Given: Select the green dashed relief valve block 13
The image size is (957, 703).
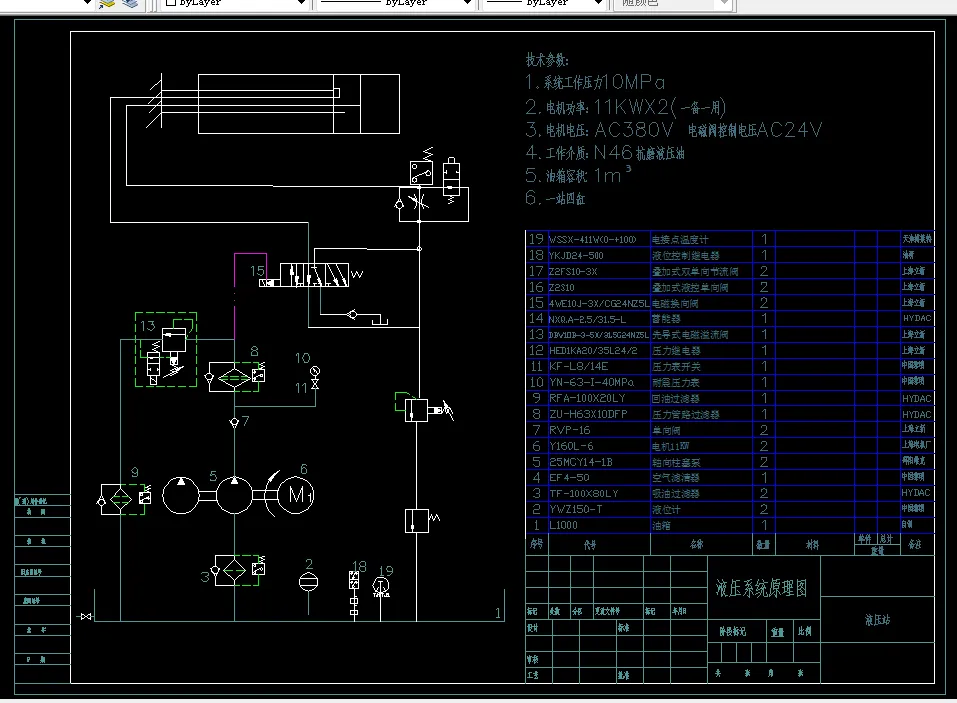Looking at the screenshot, I should (x=166, y=349).
